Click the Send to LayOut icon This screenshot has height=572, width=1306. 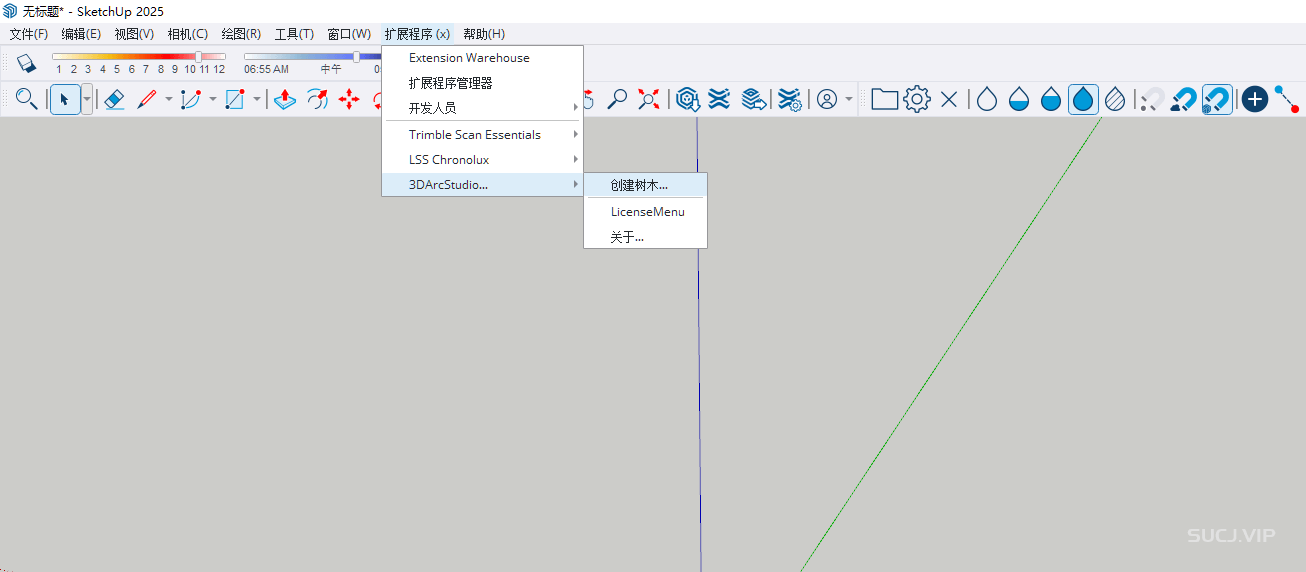[x=754, y=99]
